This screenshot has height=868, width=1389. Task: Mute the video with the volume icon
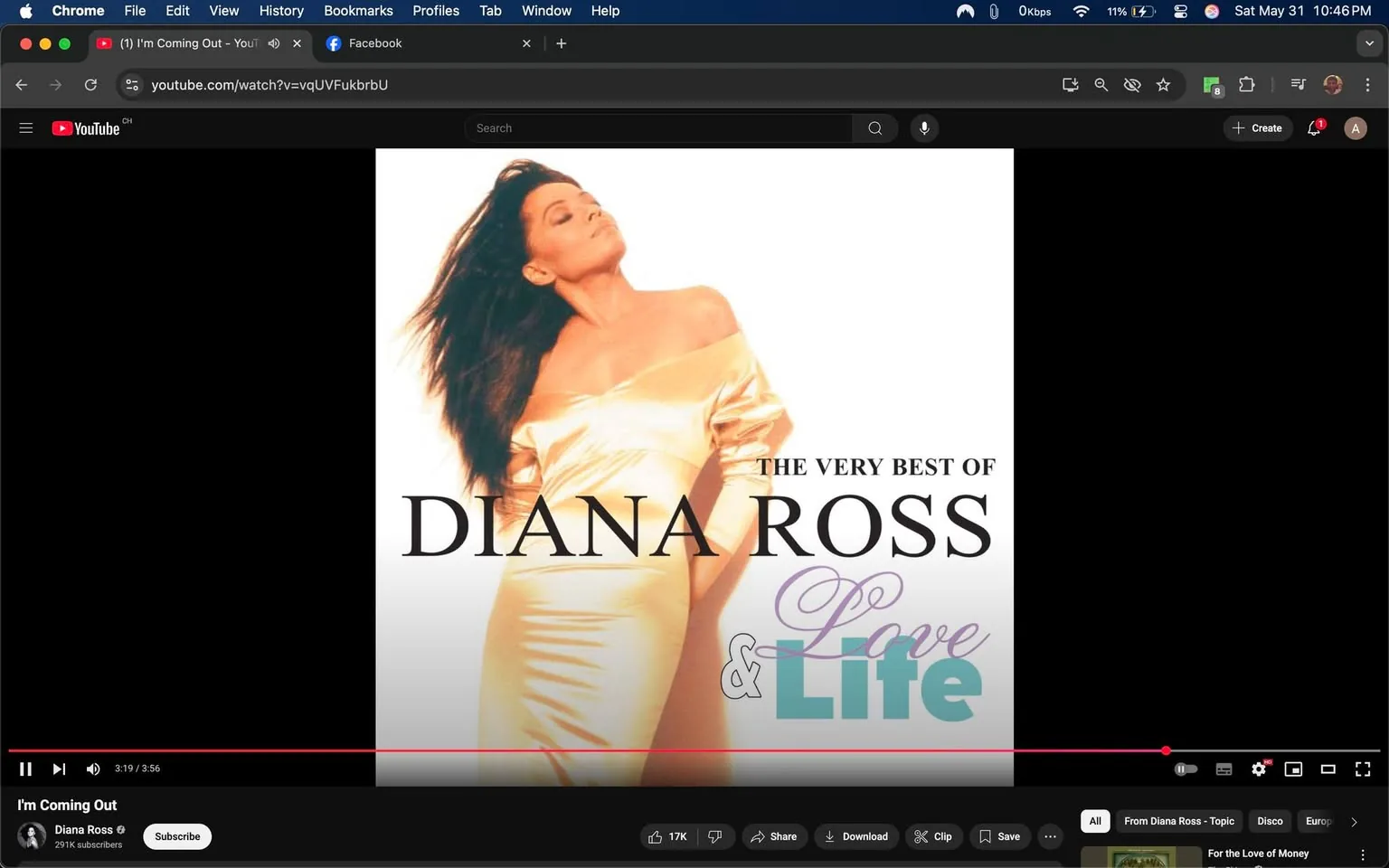click(x=92, y=769)
